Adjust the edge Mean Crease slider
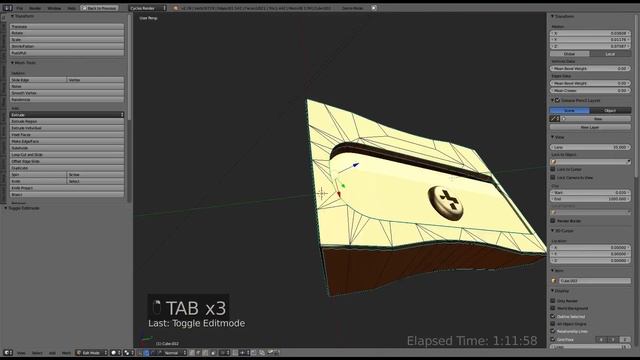Viewport: 640px width, 360px height. tap(590, 90)
